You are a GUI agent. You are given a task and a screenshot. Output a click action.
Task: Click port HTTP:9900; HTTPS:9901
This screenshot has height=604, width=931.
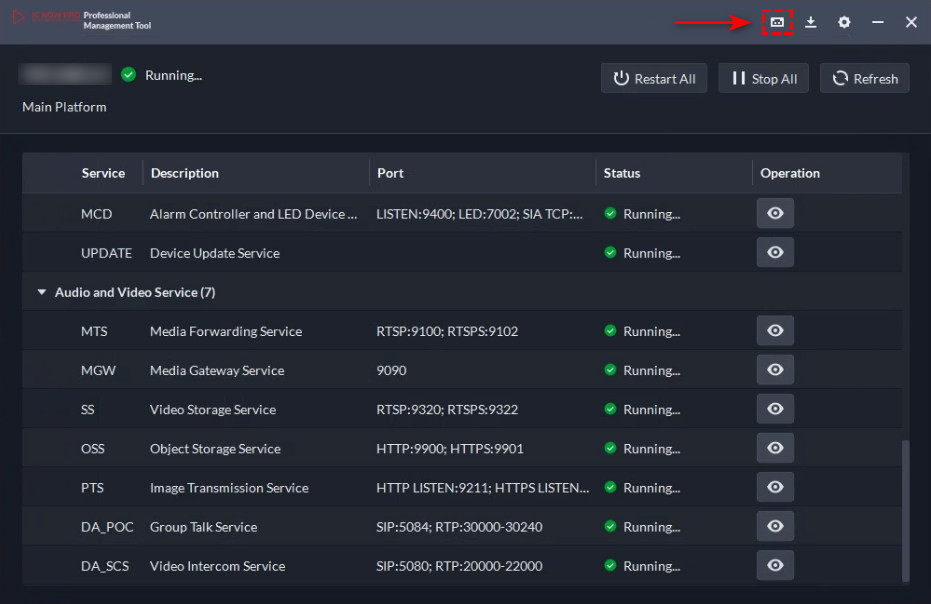click(449, 449)
